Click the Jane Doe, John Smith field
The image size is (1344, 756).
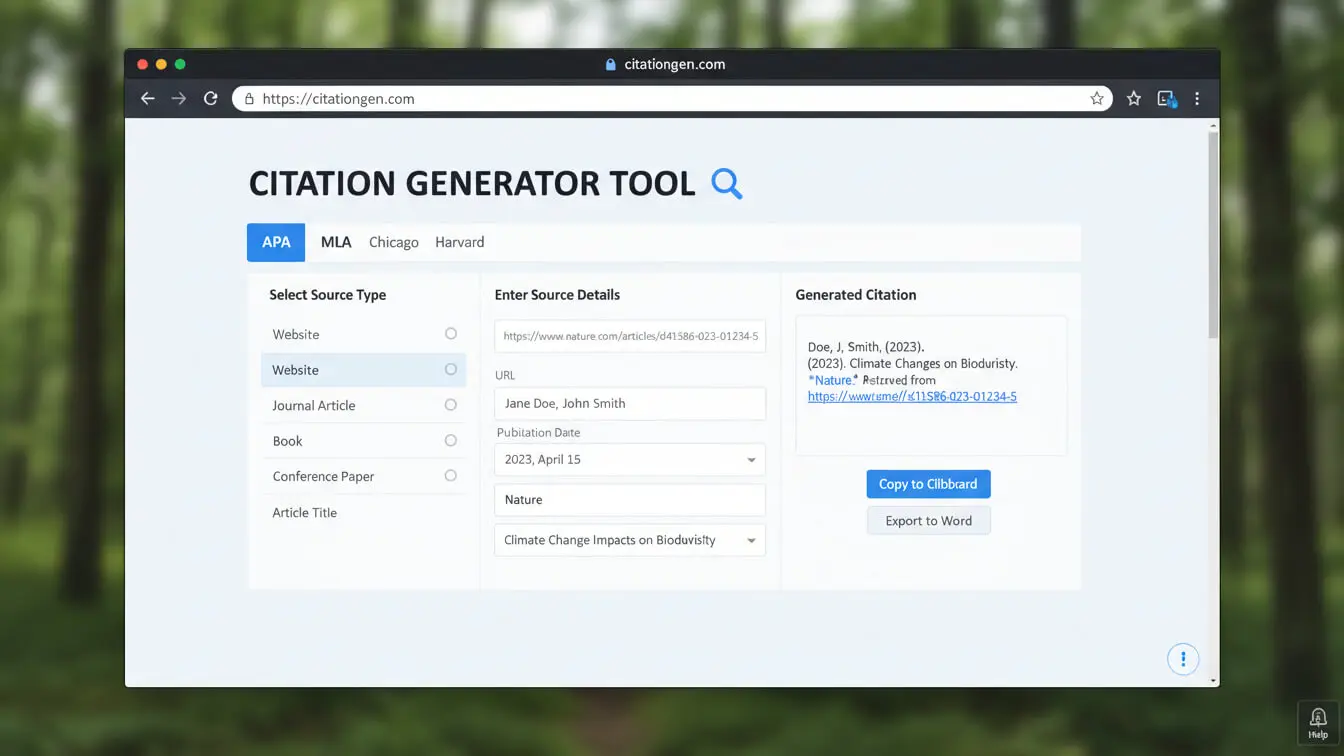click(630, 403)
